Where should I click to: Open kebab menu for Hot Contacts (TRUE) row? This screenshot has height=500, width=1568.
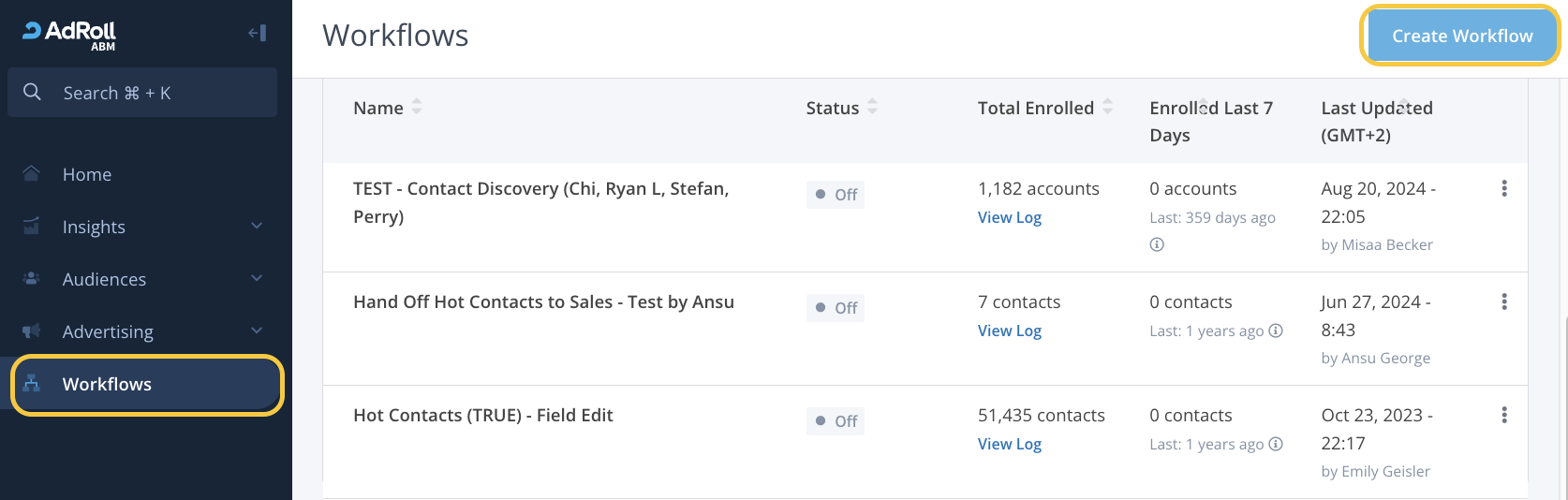[1503, 415]
